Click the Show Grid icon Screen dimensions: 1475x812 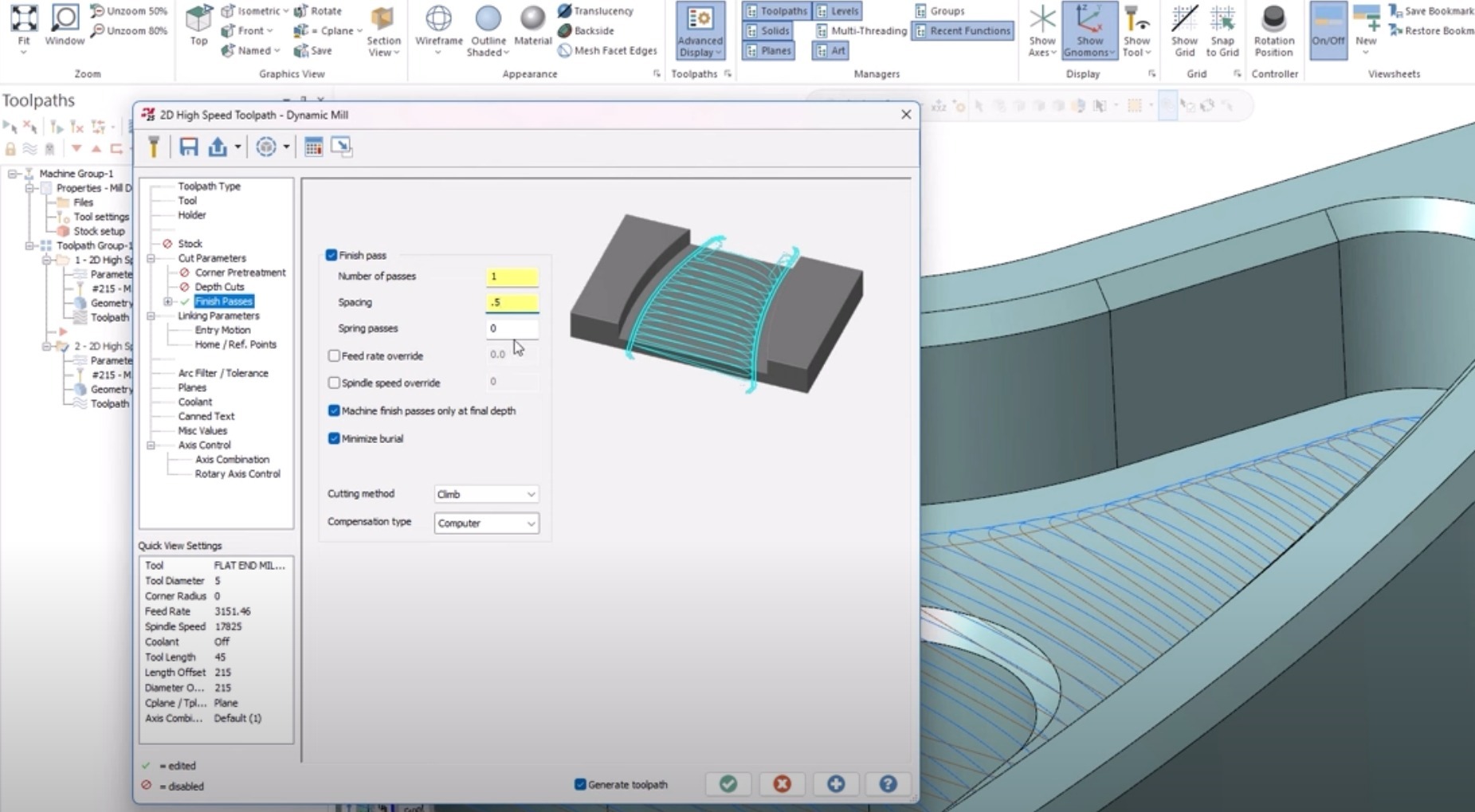point(1184,30)
